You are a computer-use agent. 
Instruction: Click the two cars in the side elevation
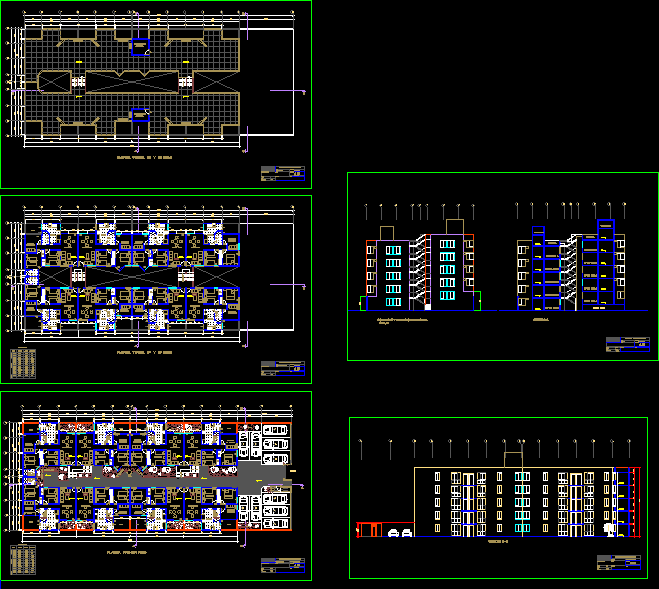coord(400,532)
